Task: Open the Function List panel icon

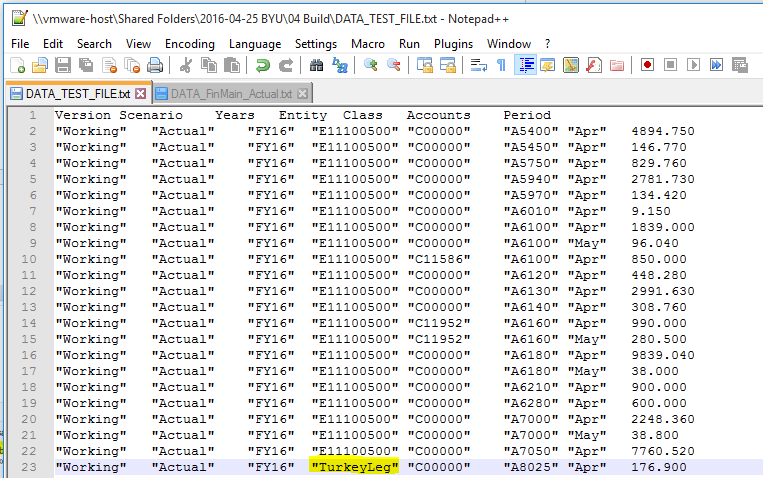Action: (x=594, y=65)
